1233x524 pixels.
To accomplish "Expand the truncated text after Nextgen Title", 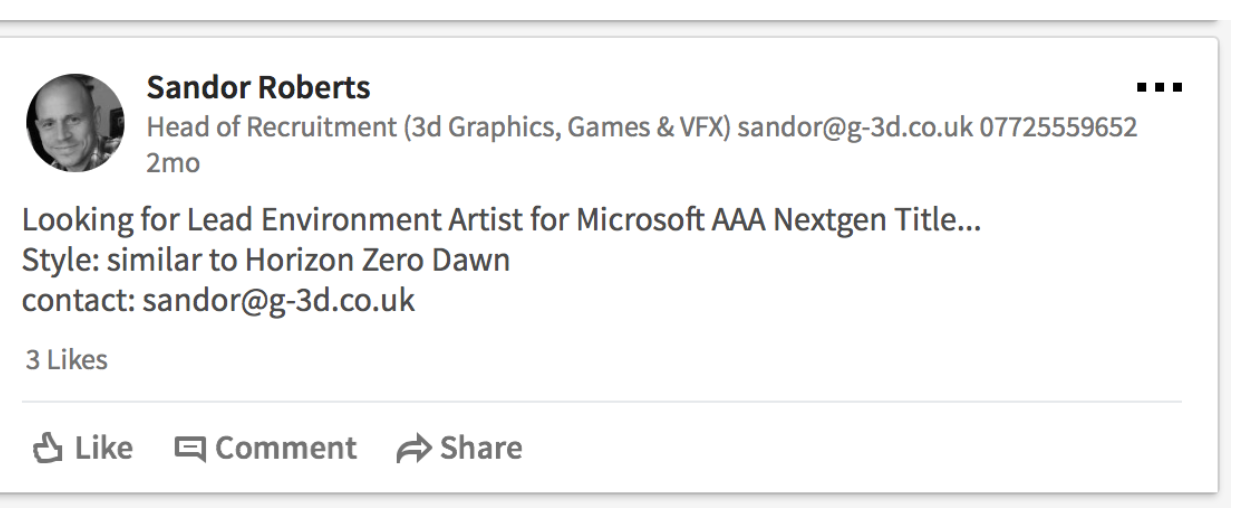I will point(968,227).
